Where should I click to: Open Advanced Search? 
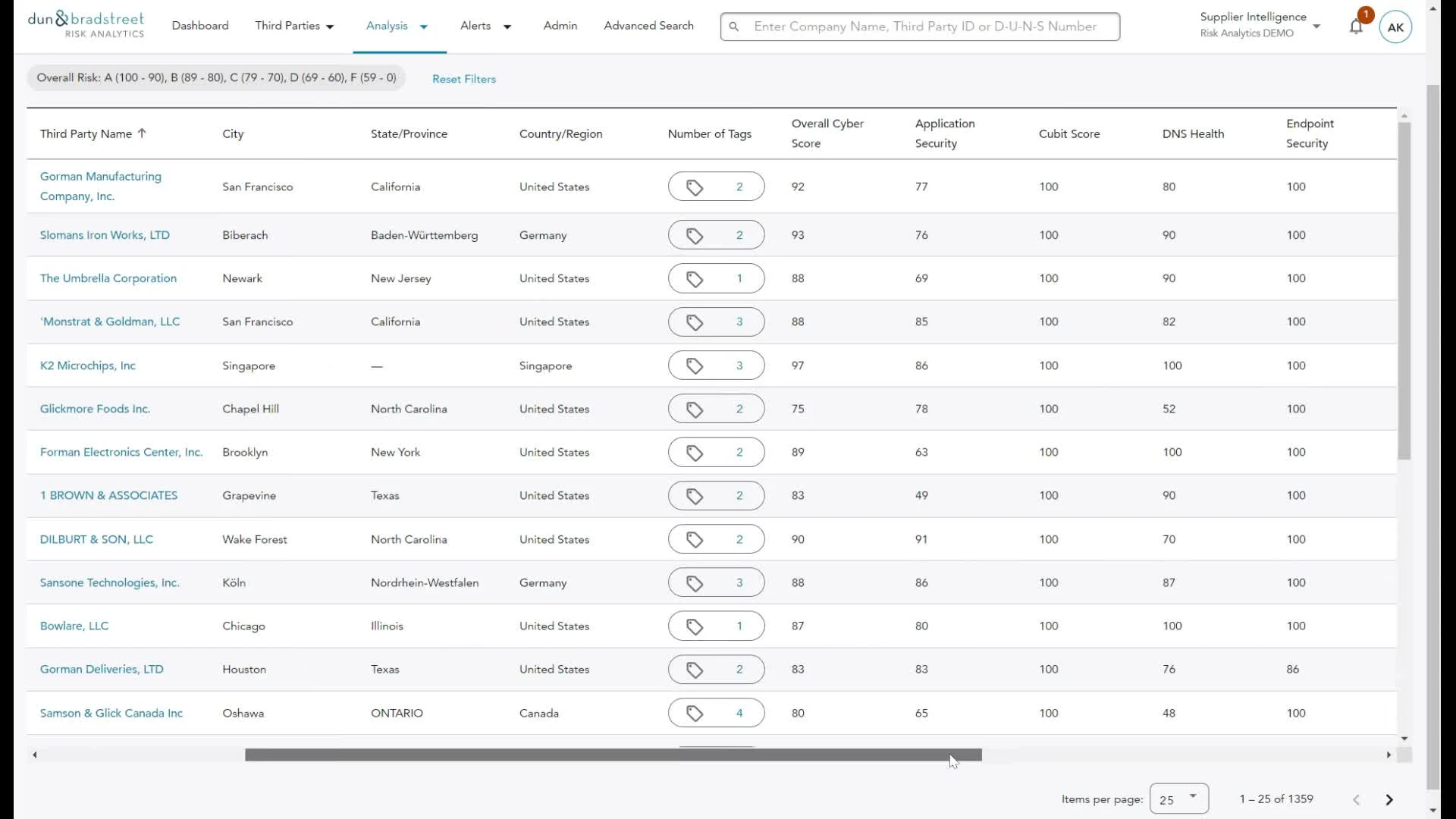point(649,26)
